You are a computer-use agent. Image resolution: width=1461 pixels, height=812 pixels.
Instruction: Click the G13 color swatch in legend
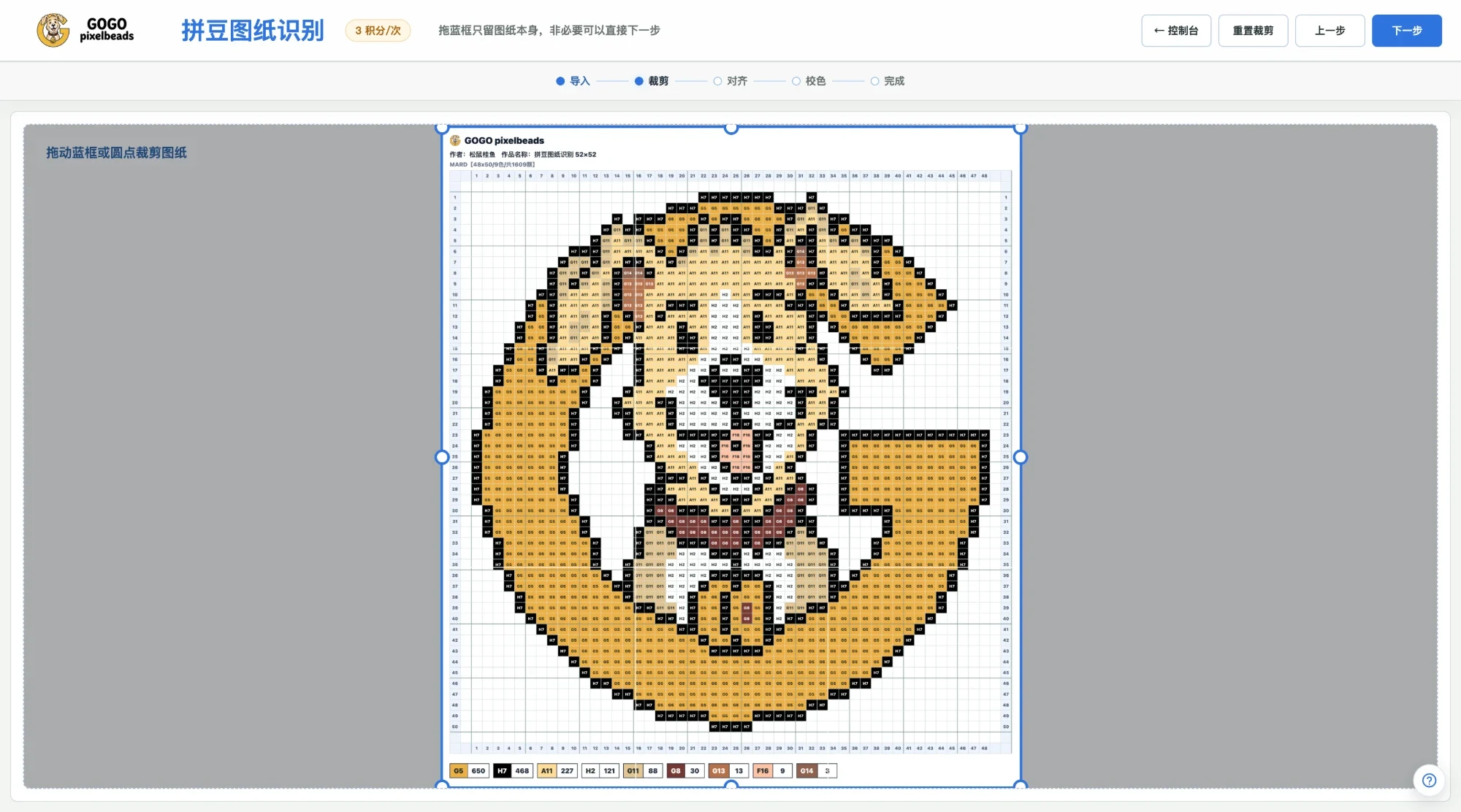pyautogui.click(x=719, y=770)
